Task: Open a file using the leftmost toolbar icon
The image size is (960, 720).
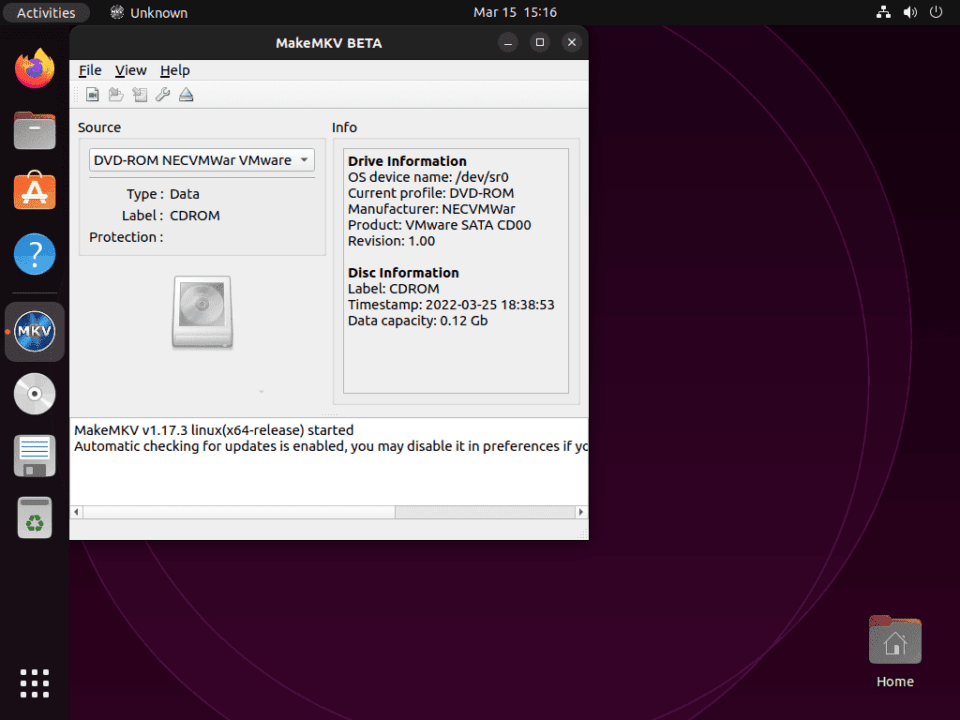Action: click(x=92, y=94)
